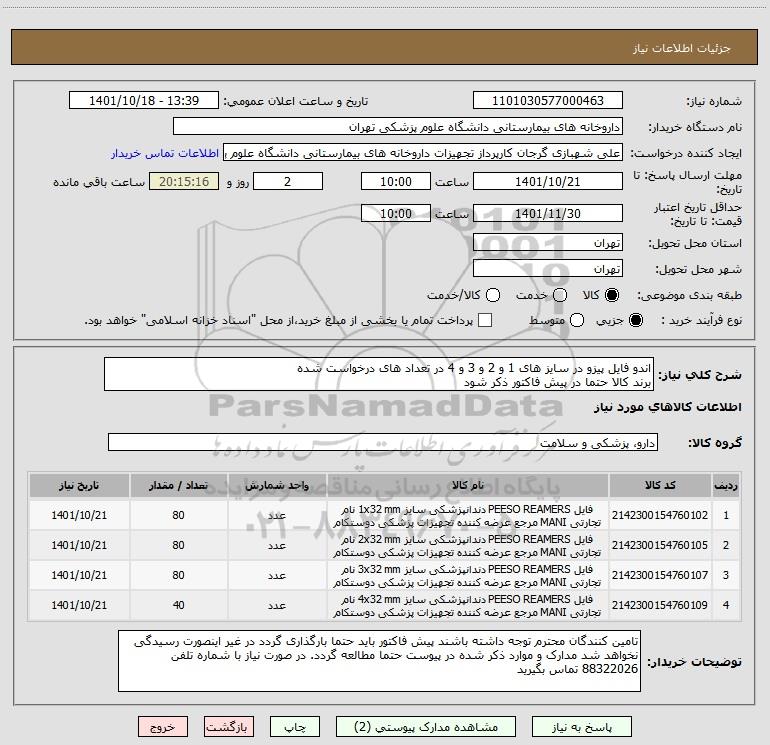Viewport: 770px width, 745px height.
Task: Click the گروه کالا field دارو، پزشکی و سلامت
Action: 383,442
